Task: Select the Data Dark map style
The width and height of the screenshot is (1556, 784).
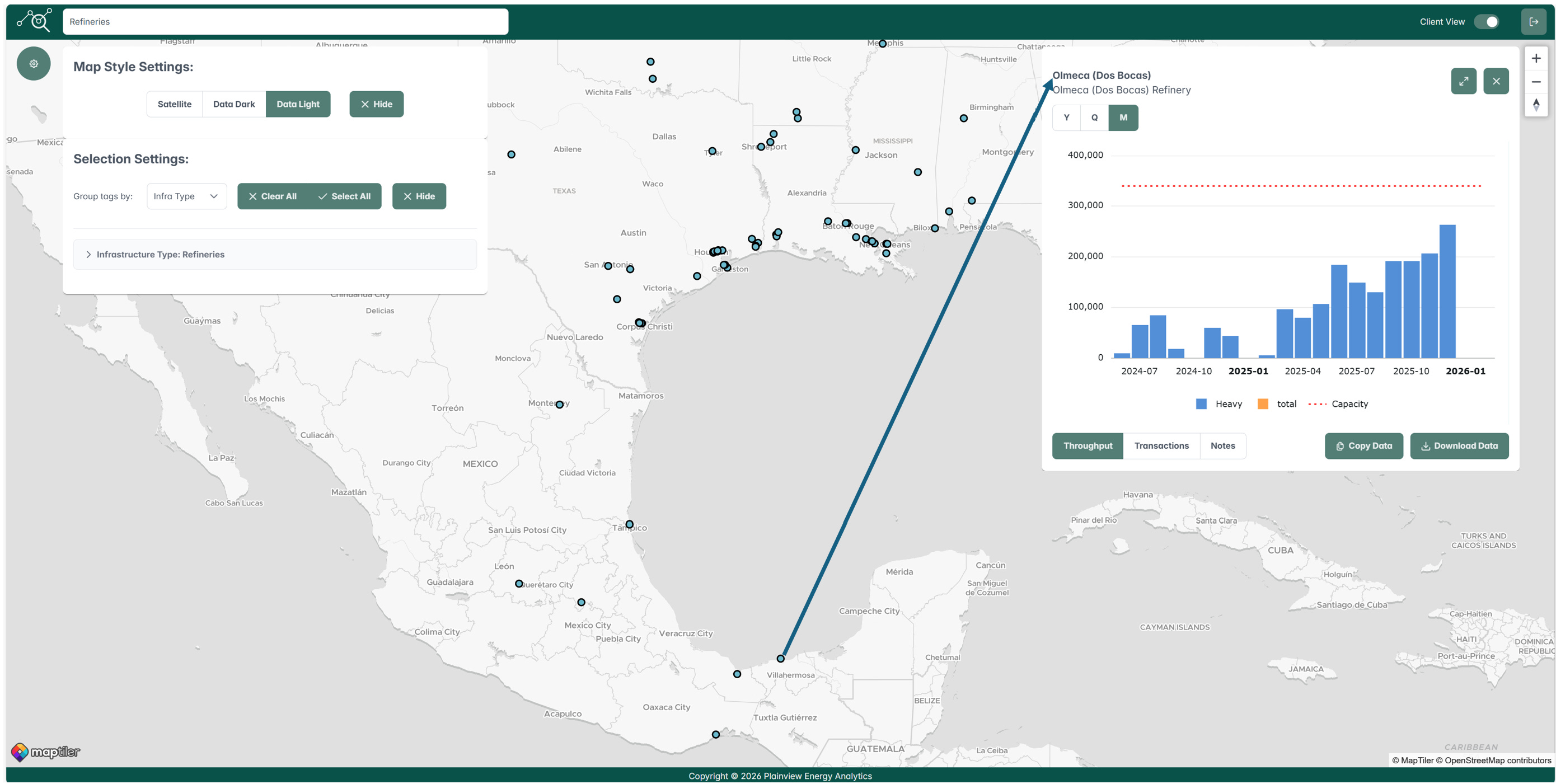Action: [234, 104]
